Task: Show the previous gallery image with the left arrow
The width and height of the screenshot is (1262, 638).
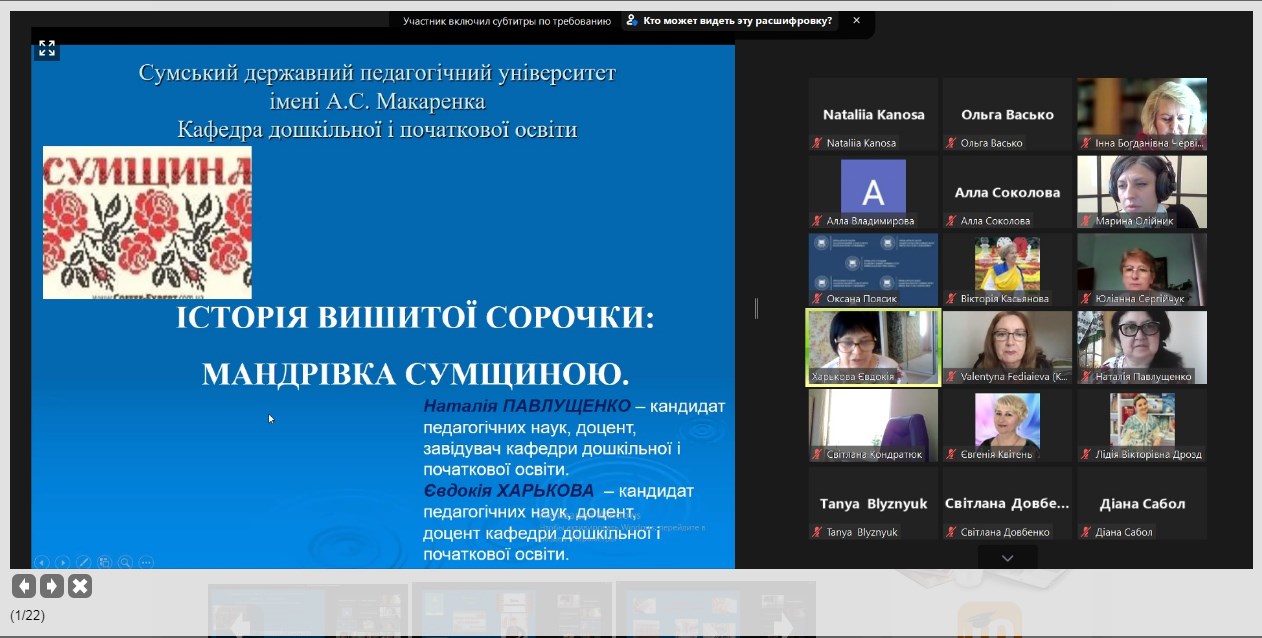Action: [24, 586]
